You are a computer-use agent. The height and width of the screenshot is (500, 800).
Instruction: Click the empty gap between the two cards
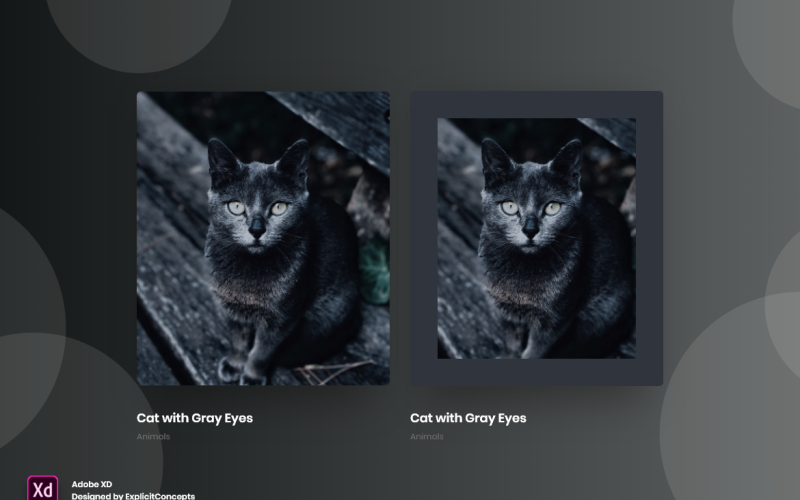click(x=400, y=240)
